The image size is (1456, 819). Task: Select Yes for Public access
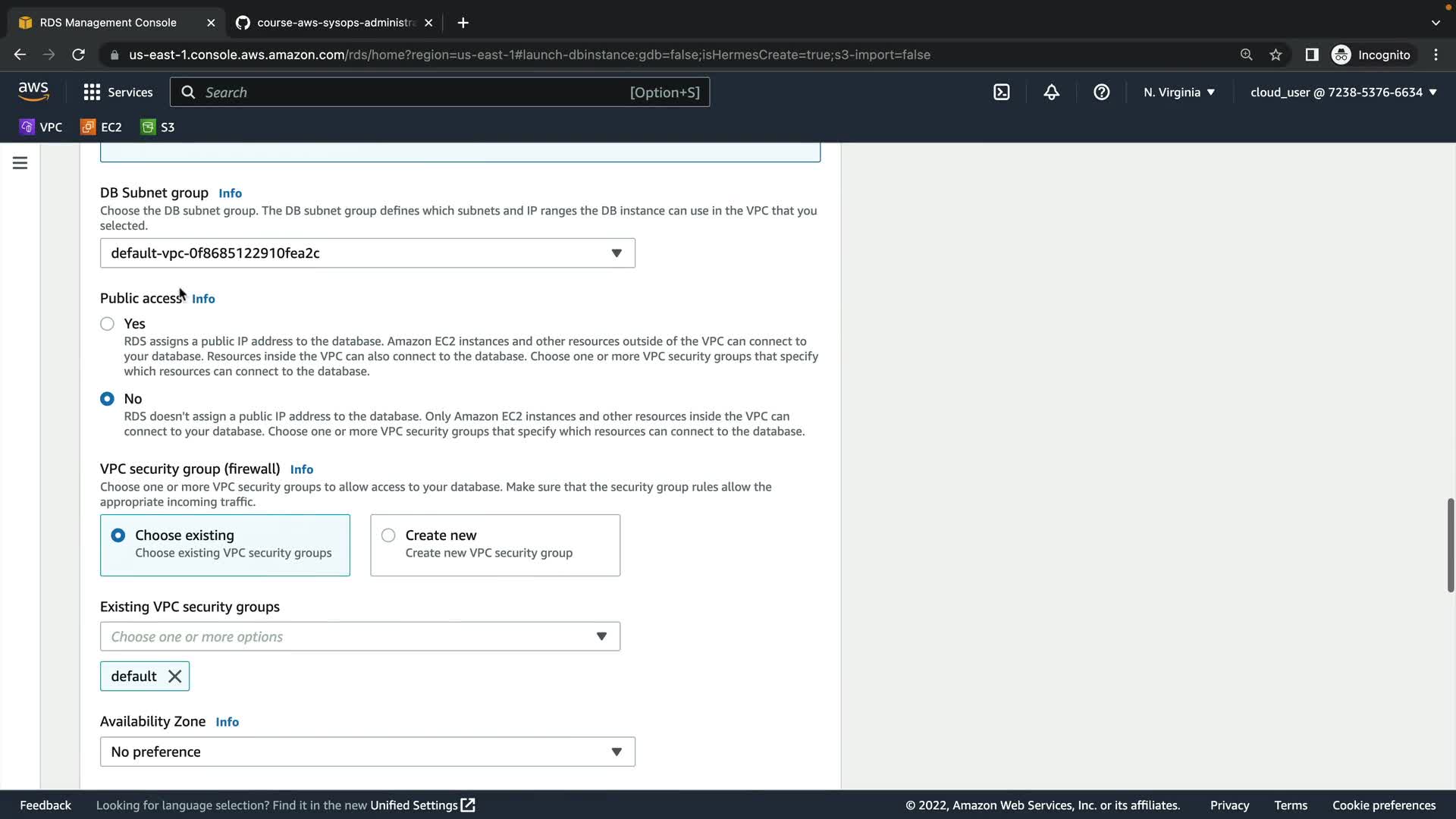point(107,324)
